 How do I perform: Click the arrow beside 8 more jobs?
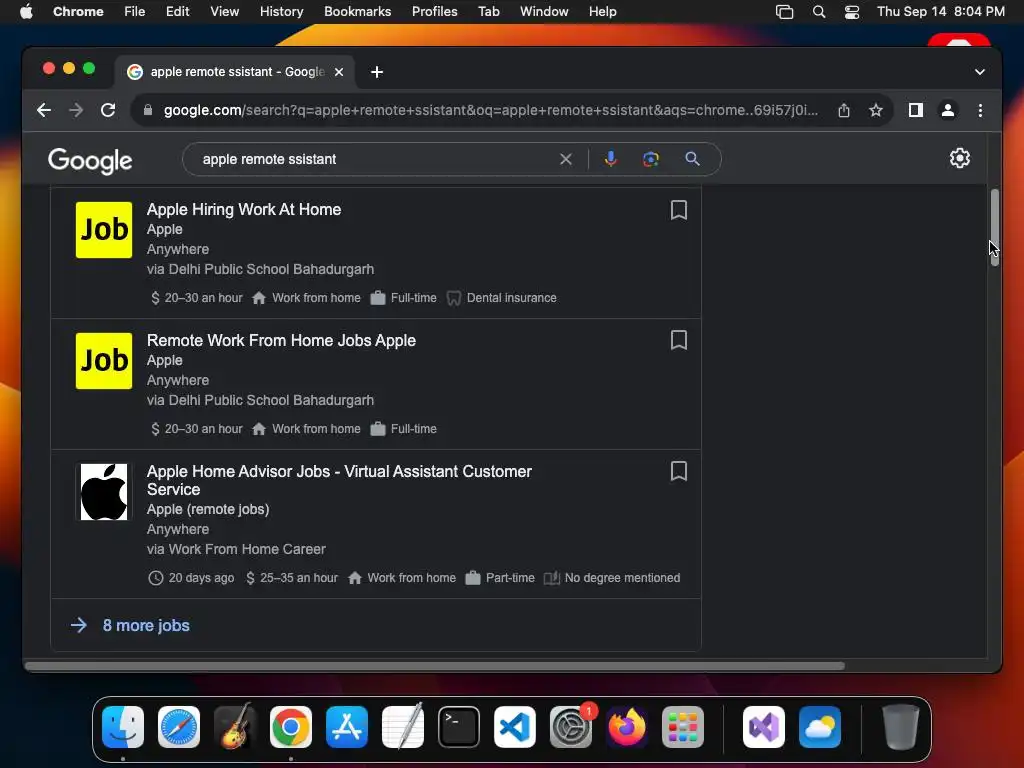click(79, 625)
